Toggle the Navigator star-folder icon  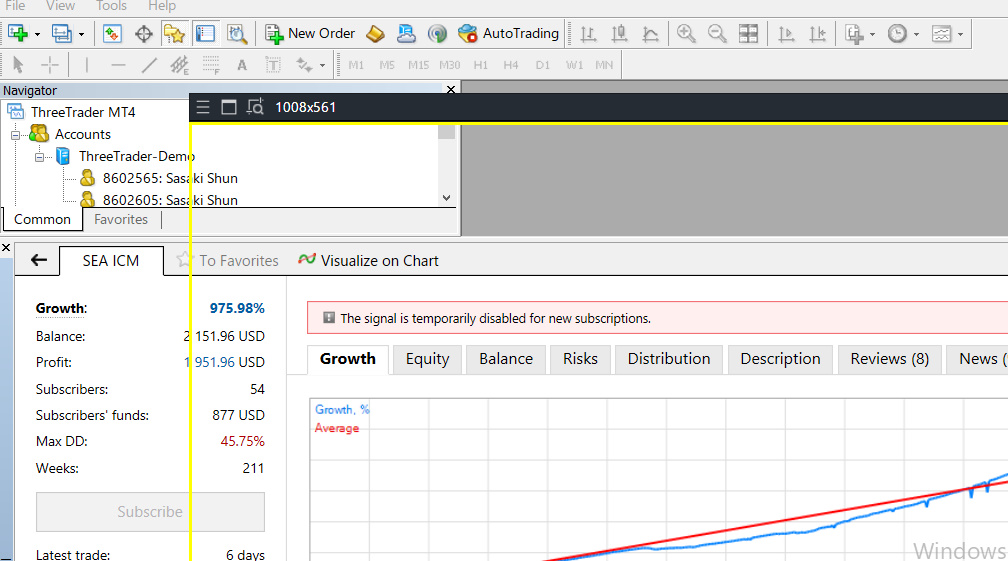(174, 33)
